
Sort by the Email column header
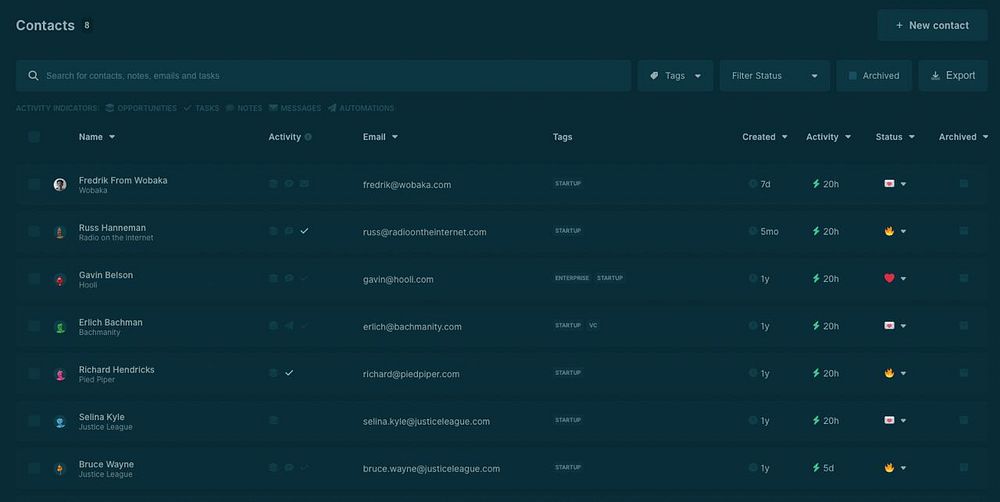(380, 137)
